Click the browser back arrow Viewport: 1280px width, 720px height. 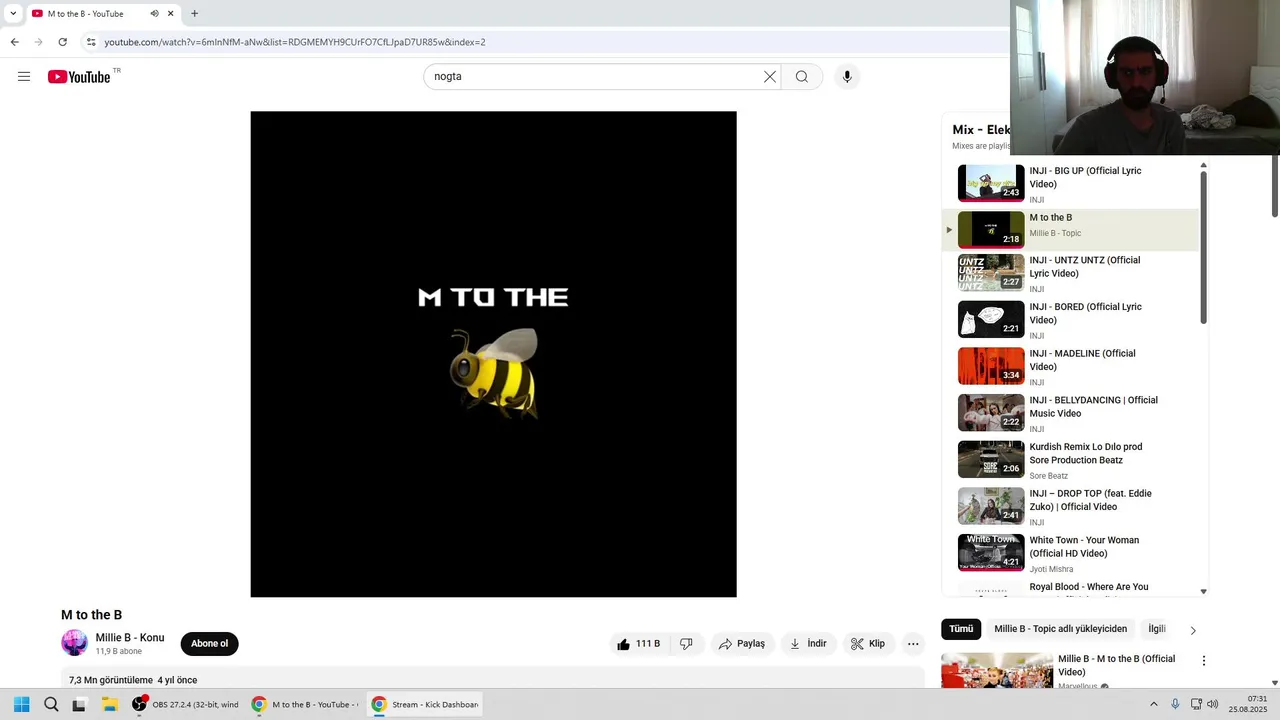pyautogui.click(x=14, y=42)
